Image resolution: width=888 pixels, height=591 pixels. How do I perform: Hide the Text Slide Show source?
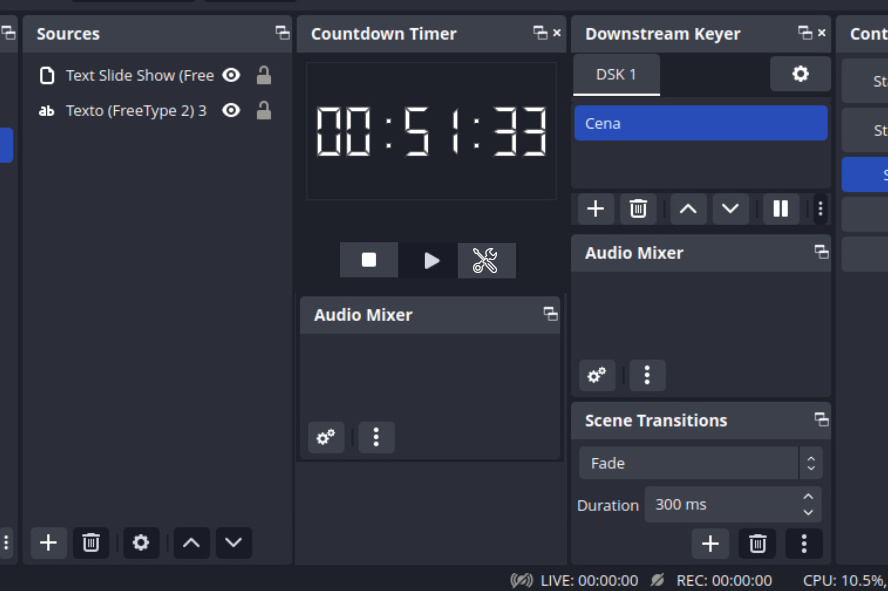click(231, 75)
